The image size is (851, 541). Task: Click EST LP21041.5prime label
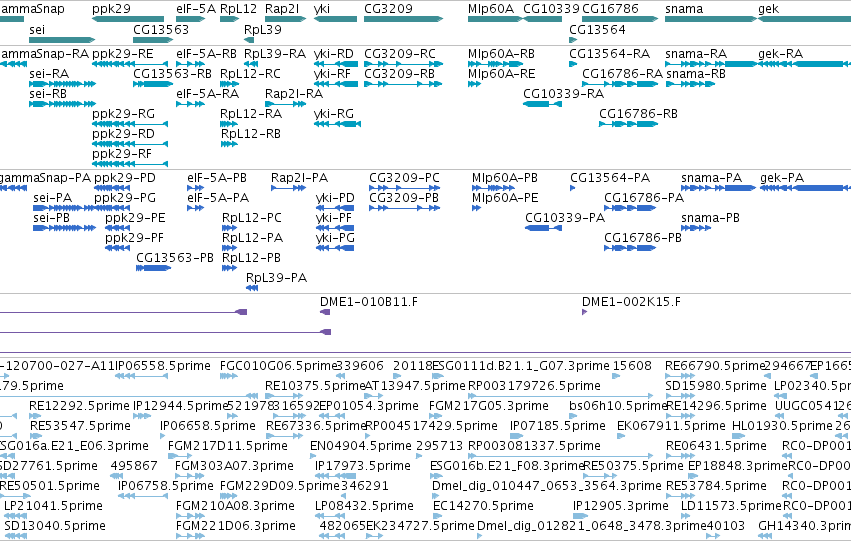(54, 506)
